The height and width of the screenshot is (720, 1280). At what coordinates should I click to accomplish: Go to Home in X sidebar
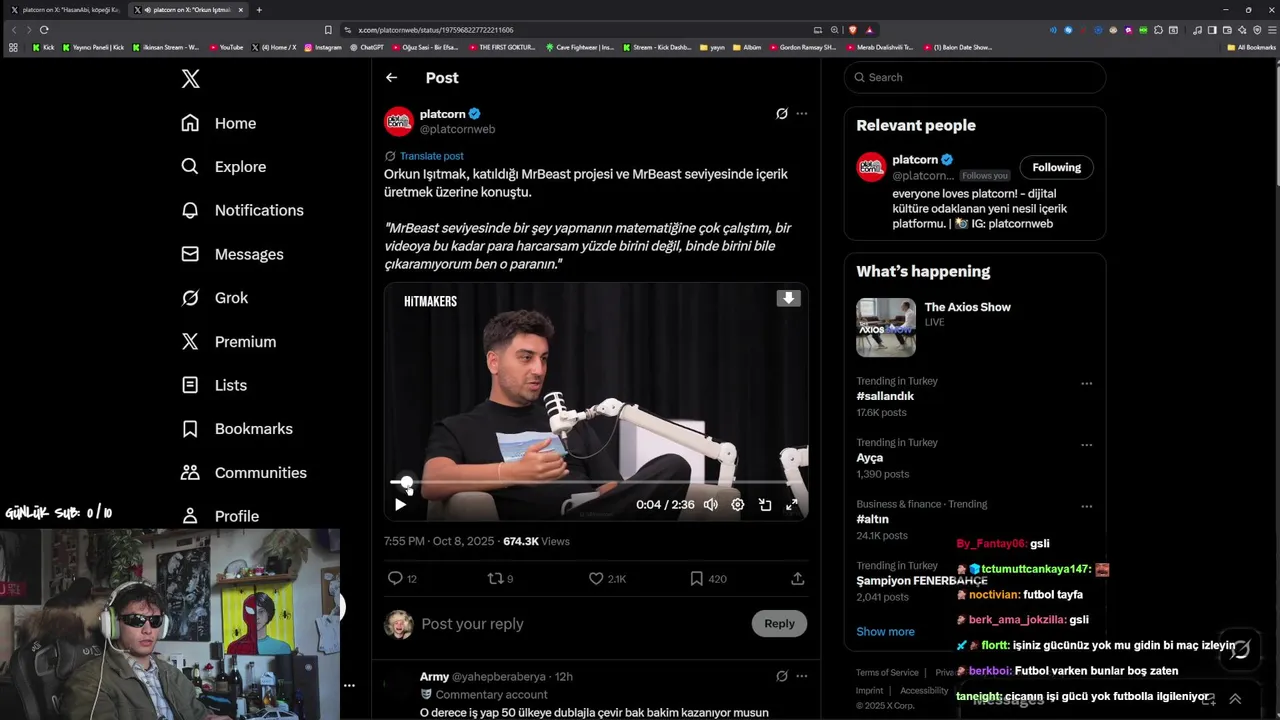(x=219, y=123)
